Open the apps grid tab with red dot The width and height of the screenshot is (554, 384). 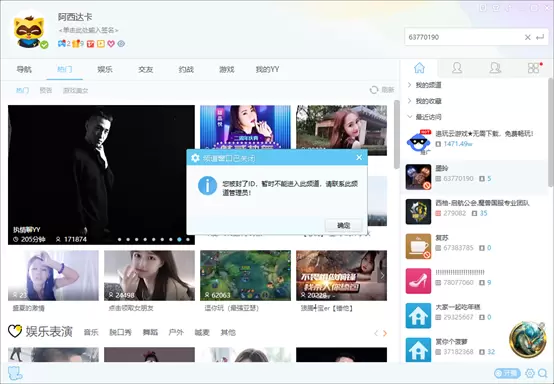click(534, 68)
